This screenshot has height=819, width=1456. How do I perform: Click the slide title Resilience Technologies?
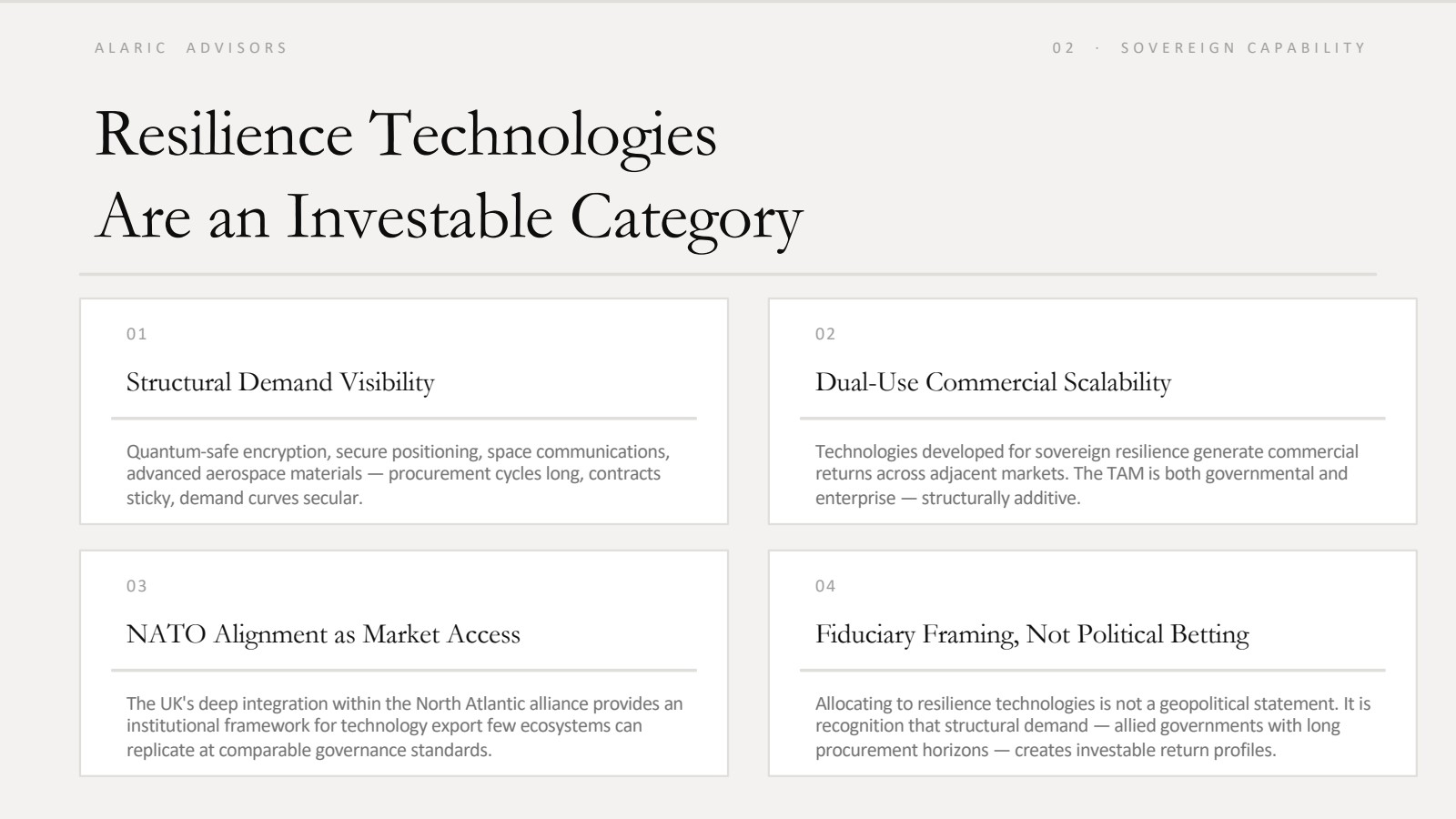[406, 136]
